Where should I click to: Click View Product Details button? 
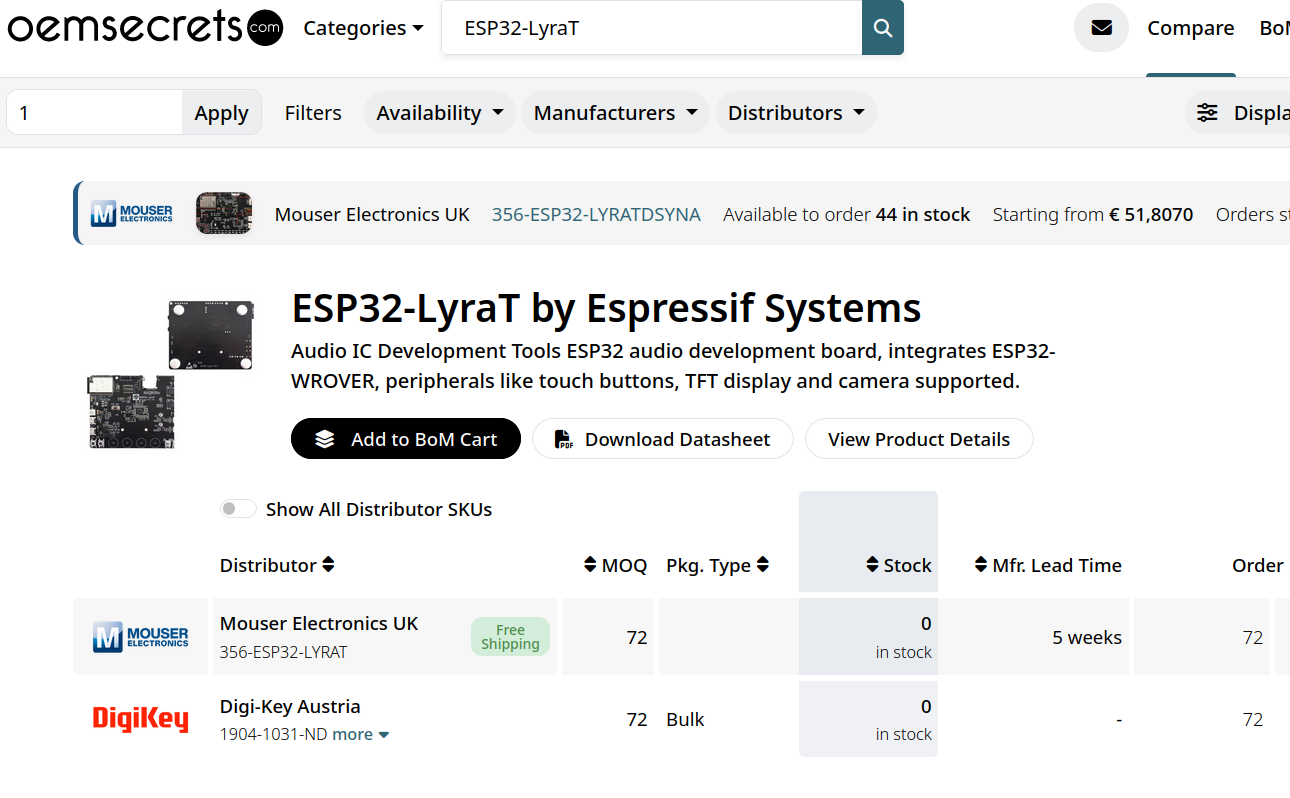[919, 439]
